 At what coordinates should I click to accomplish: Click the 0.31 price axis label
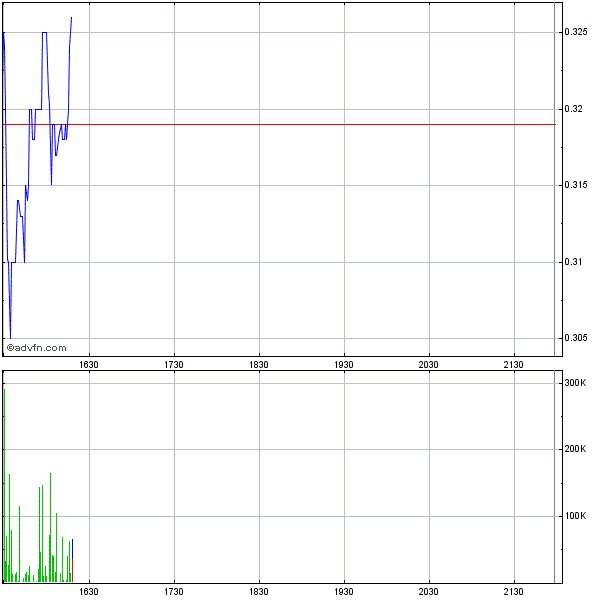tap(573, 262)
